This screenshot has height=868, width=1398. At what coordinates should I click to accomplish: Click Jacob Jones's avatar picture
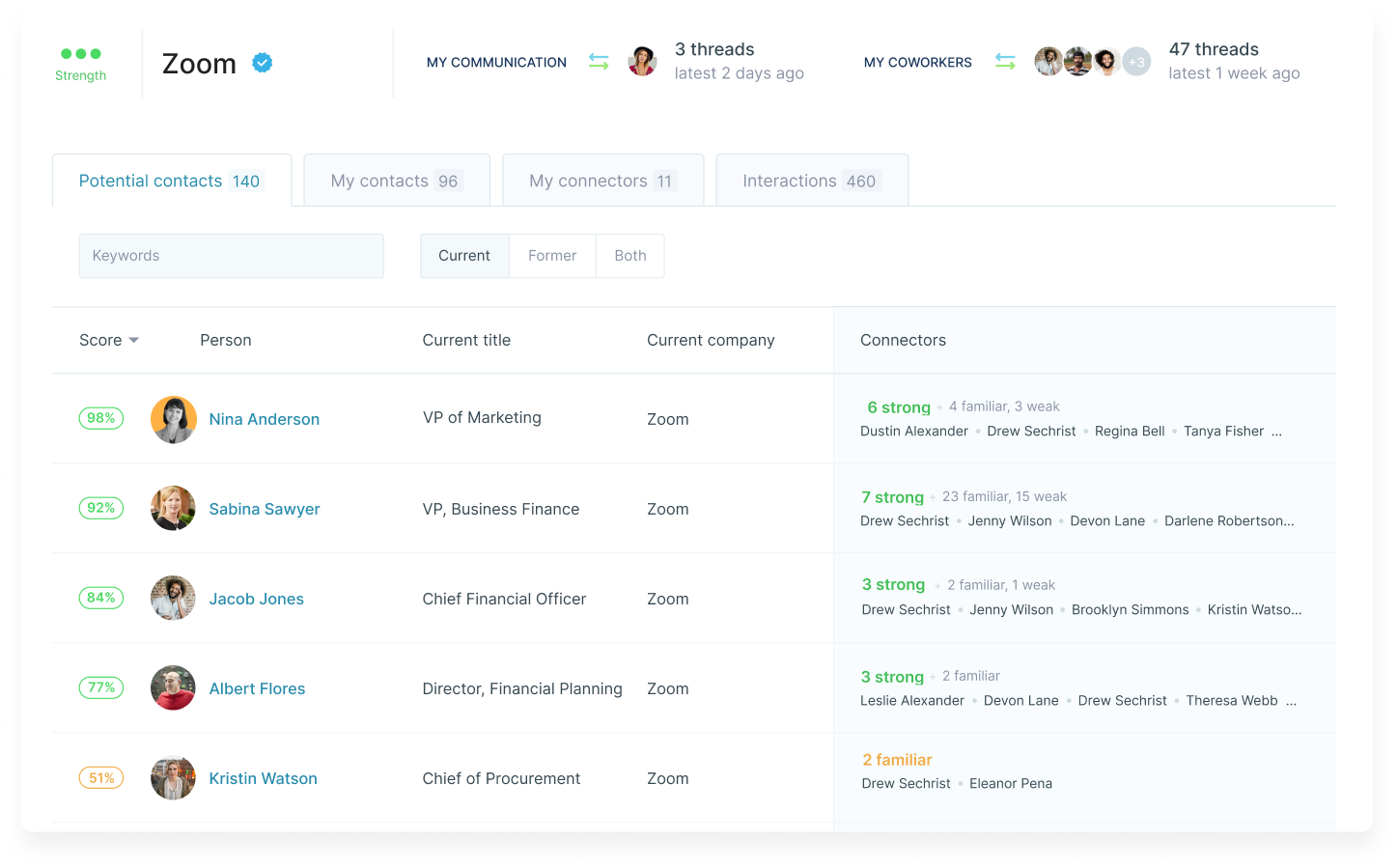click(x=174, y=599)
